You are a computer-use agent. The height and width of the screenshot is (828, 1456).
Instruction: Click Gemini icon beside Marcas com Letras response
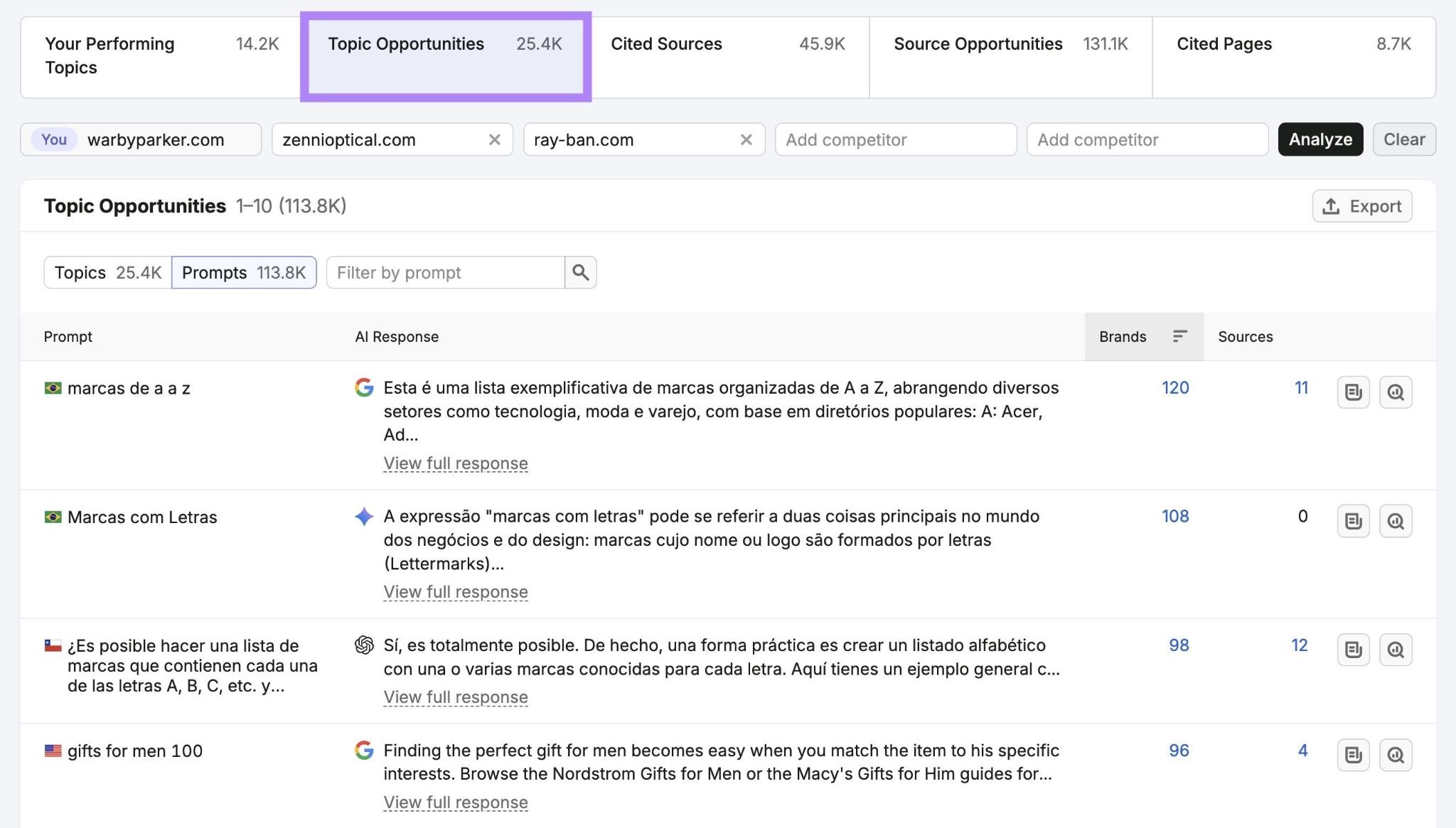click(364, 517)
